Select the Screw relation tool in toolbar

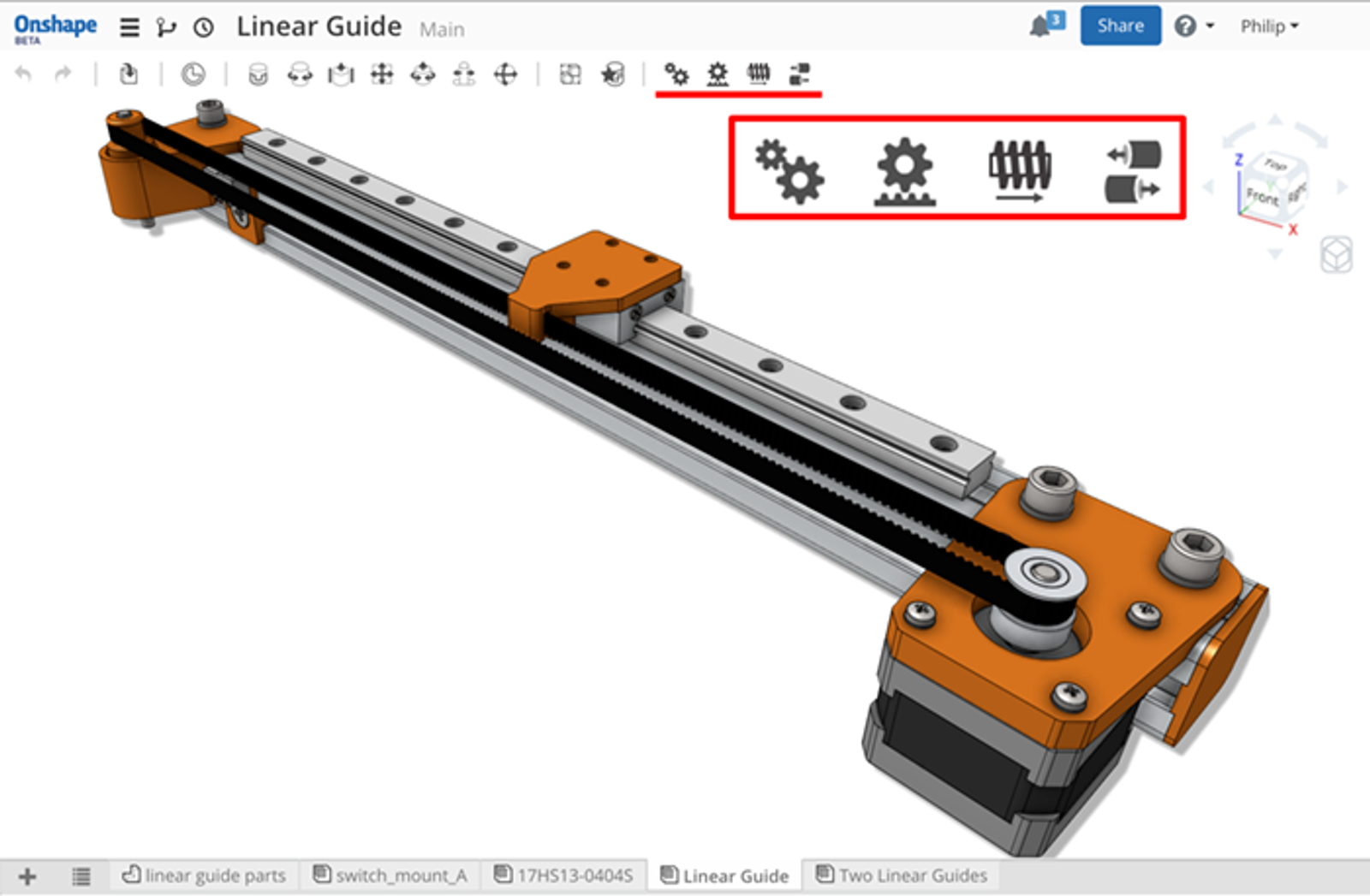(759, 74)
